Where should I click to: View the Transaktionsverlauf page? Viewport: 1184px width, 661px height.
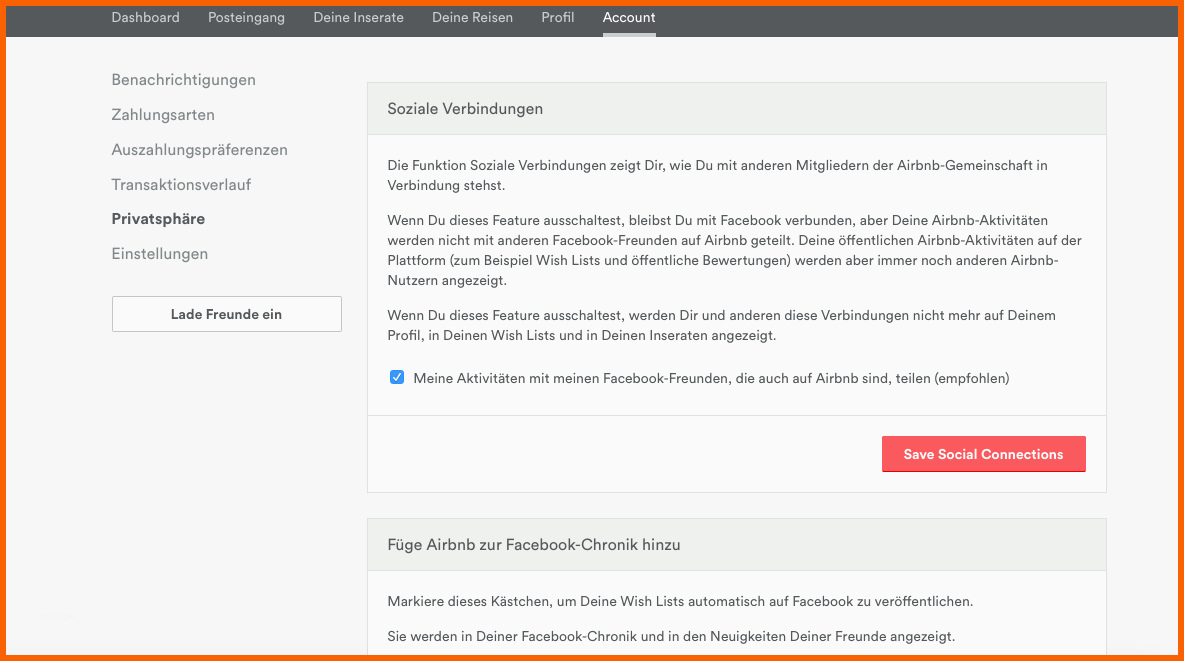(x=181, y=185)
